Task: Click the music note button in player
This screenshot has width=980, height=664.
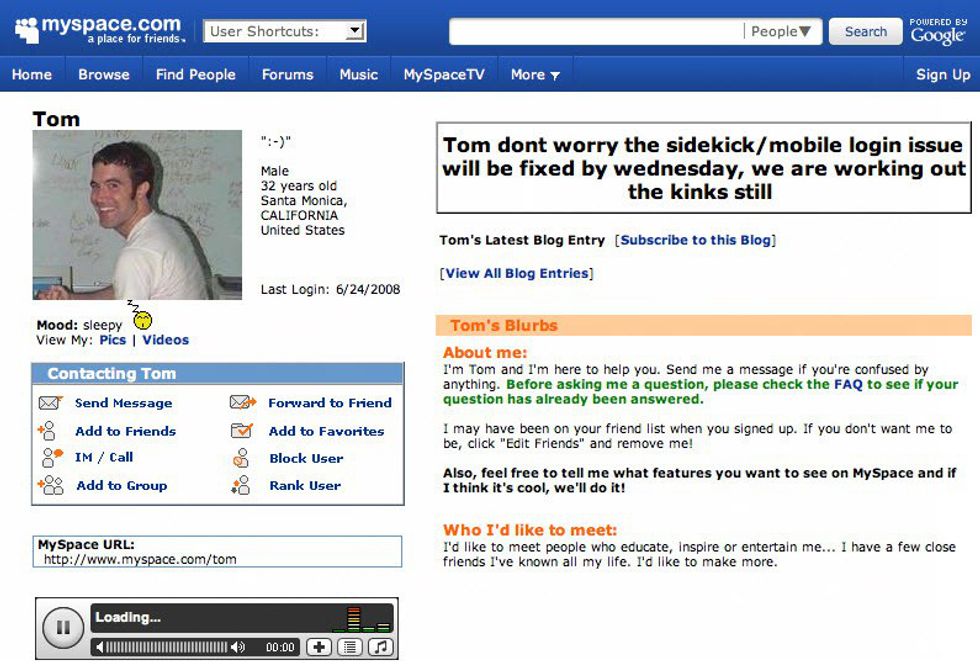Action: point(380,647)
